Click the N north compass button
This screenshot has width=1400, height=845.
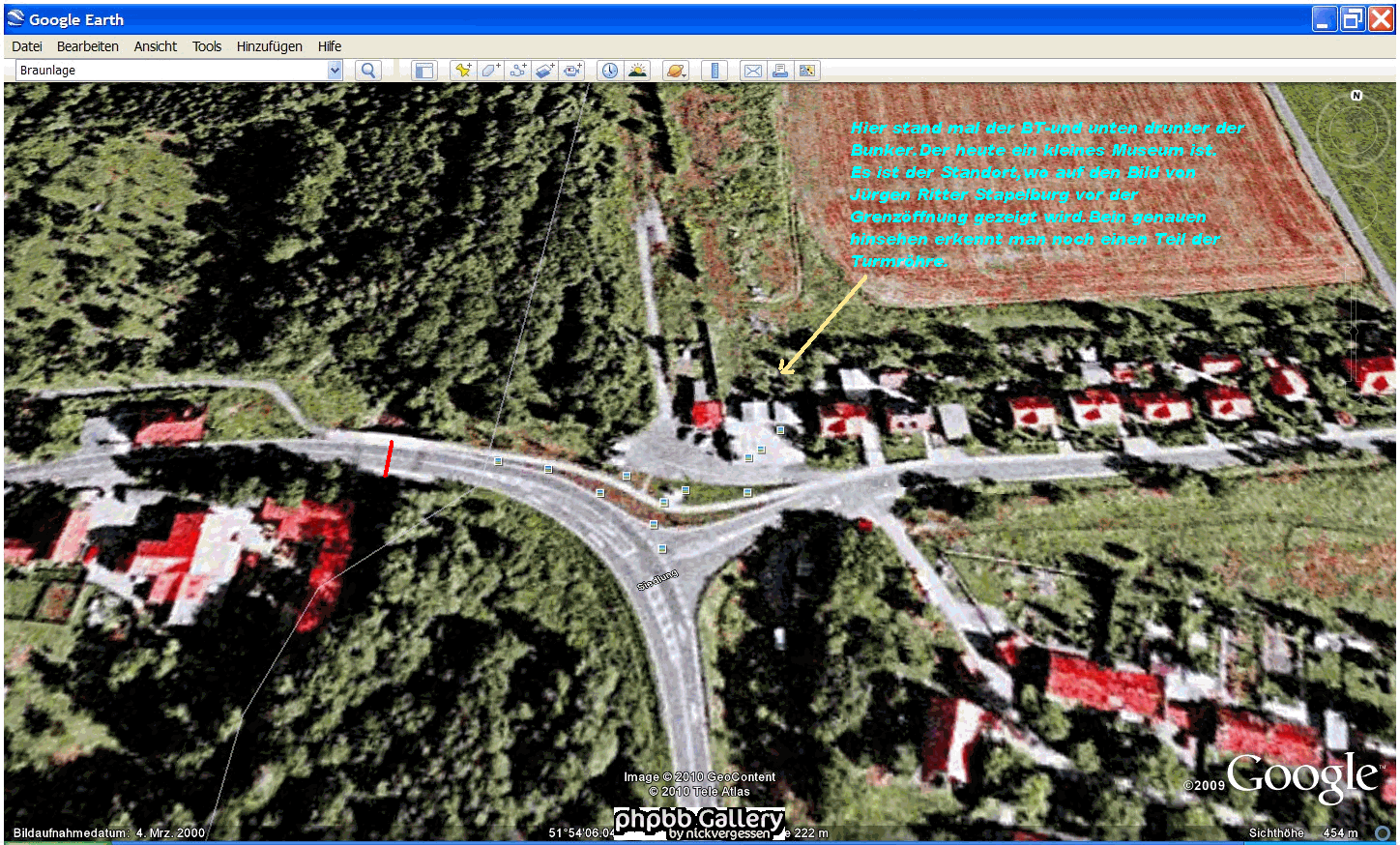coord(1356,96)
